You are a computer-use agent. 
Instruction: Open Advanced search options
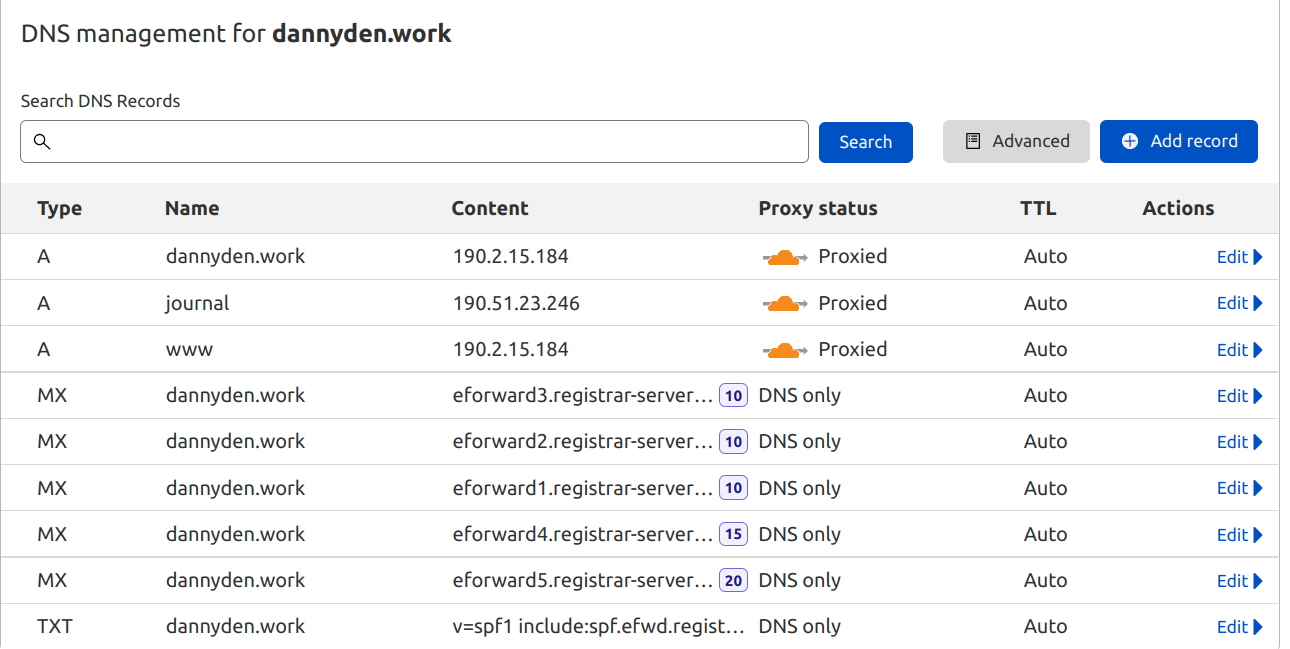[x=1016, y=141]
